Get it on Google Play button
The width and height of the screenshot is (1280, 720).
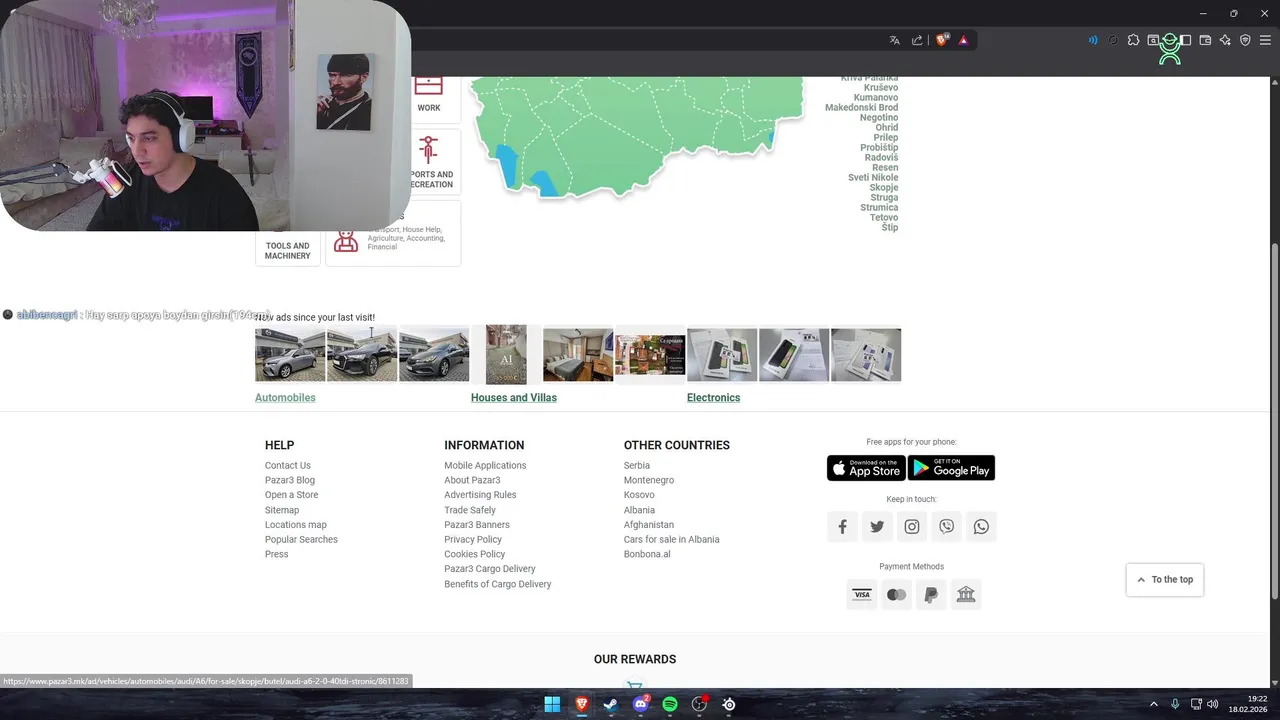tap(951, 468)
